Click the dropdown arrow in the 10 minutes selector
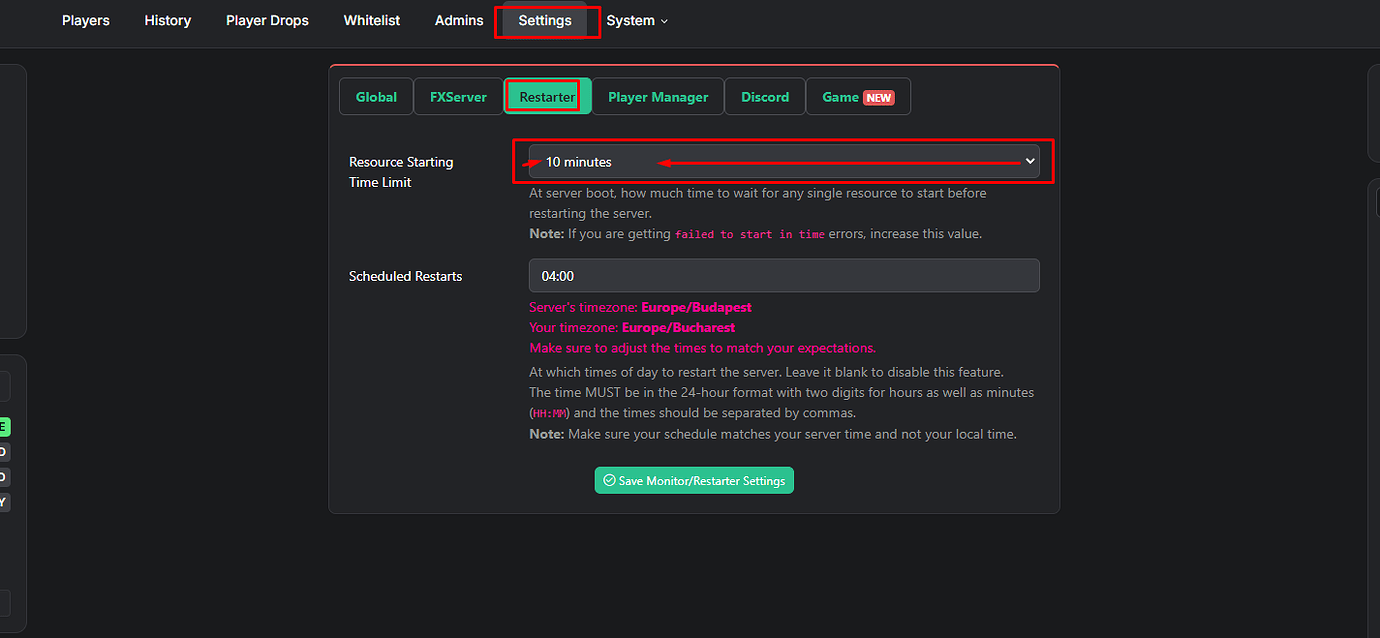Screen dimensions: 1380x638 click(x=1030, y=161)
